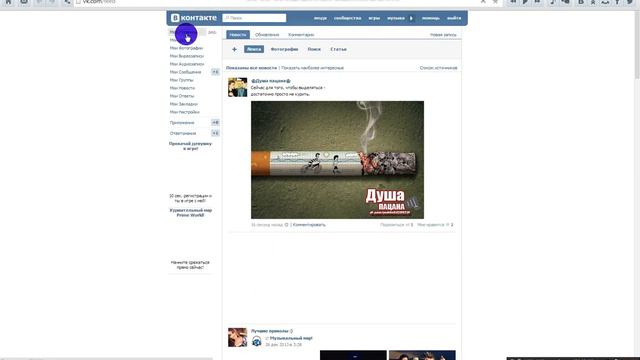Click the 'Удивительный мир Prime World!' ad
The image size is (640, 360).
(x=190, y=213)
